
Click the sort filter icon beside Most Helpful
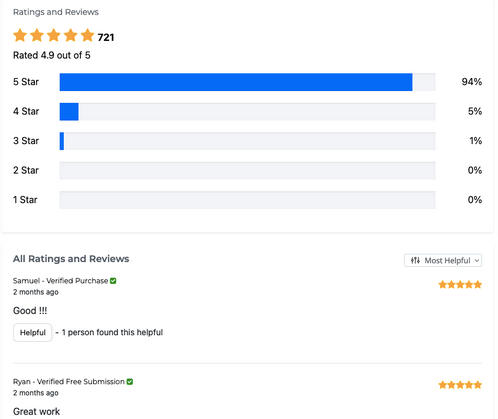(x=415, y=260)
